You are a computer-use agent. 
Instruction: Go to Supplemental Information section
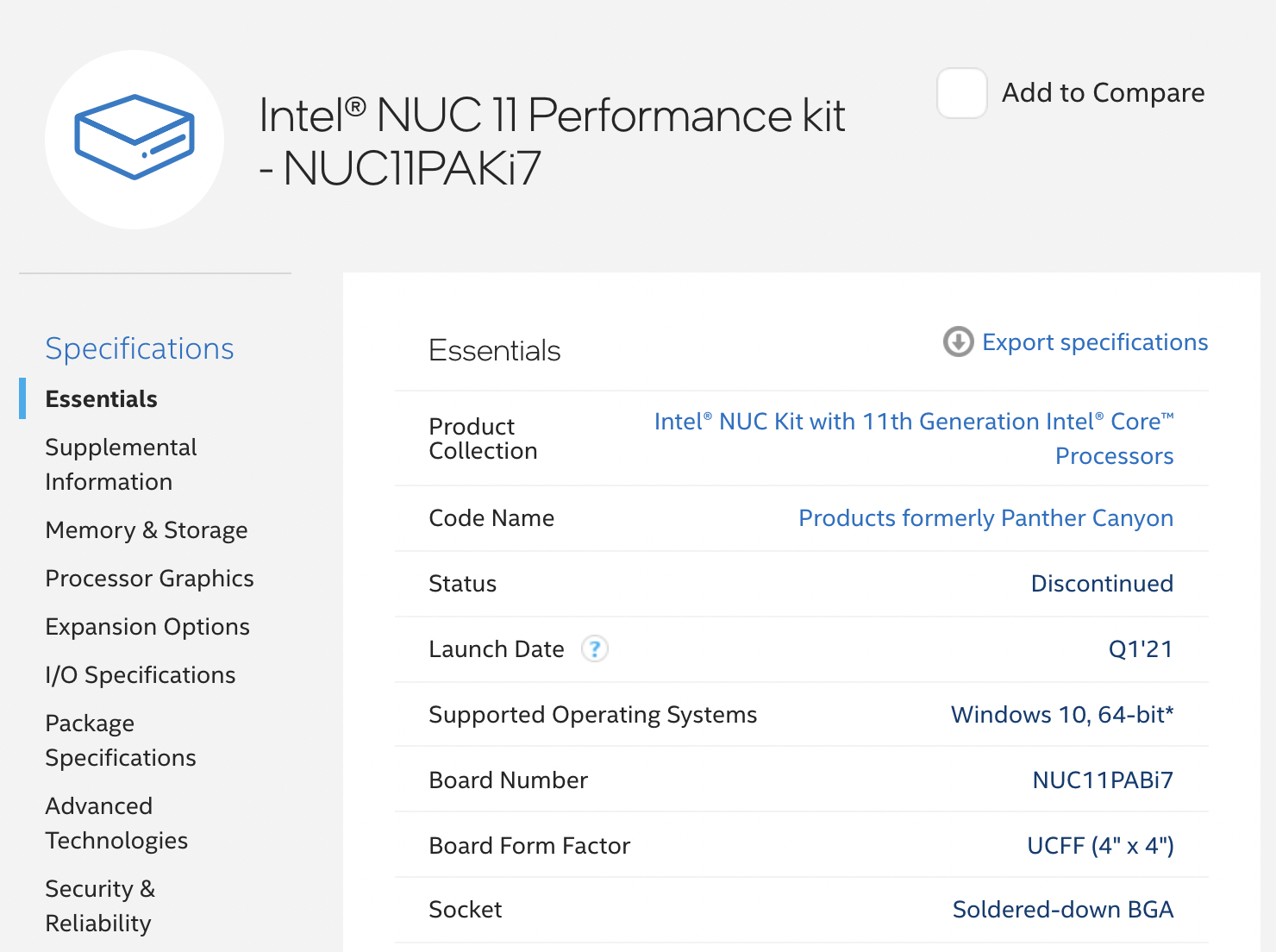click(x=121, y=464)
